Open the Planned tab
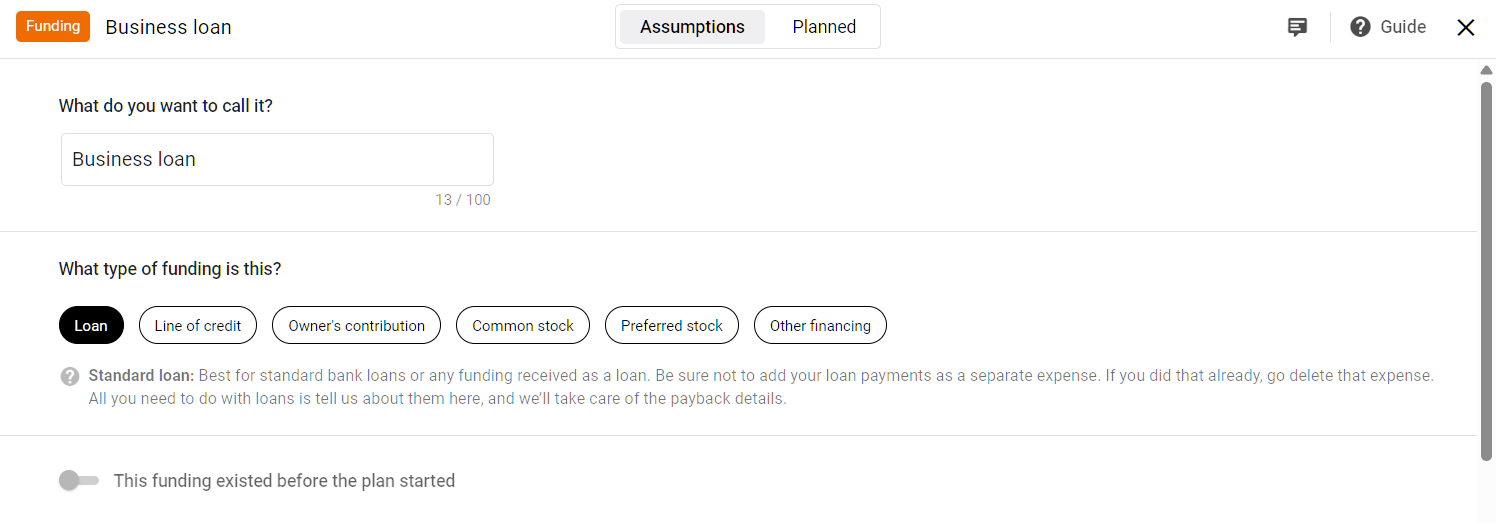Viewport: 1496px width, 523px height. pos(824,27)
